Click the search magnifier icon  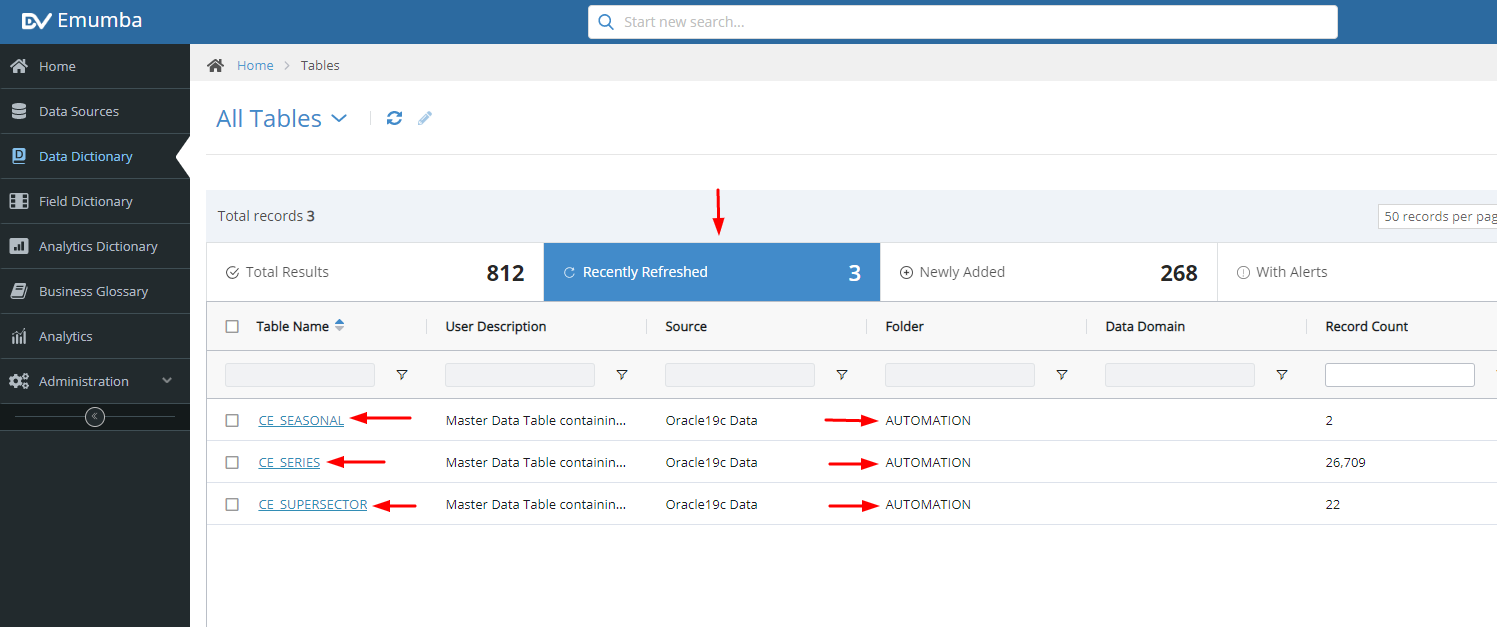pyautogui.click(x=606, y=22)
